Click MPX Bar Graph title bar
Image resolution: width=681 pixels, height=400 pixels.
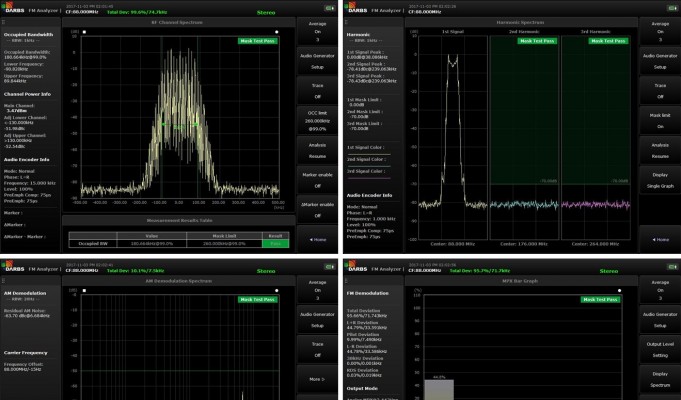coord(521,281)
